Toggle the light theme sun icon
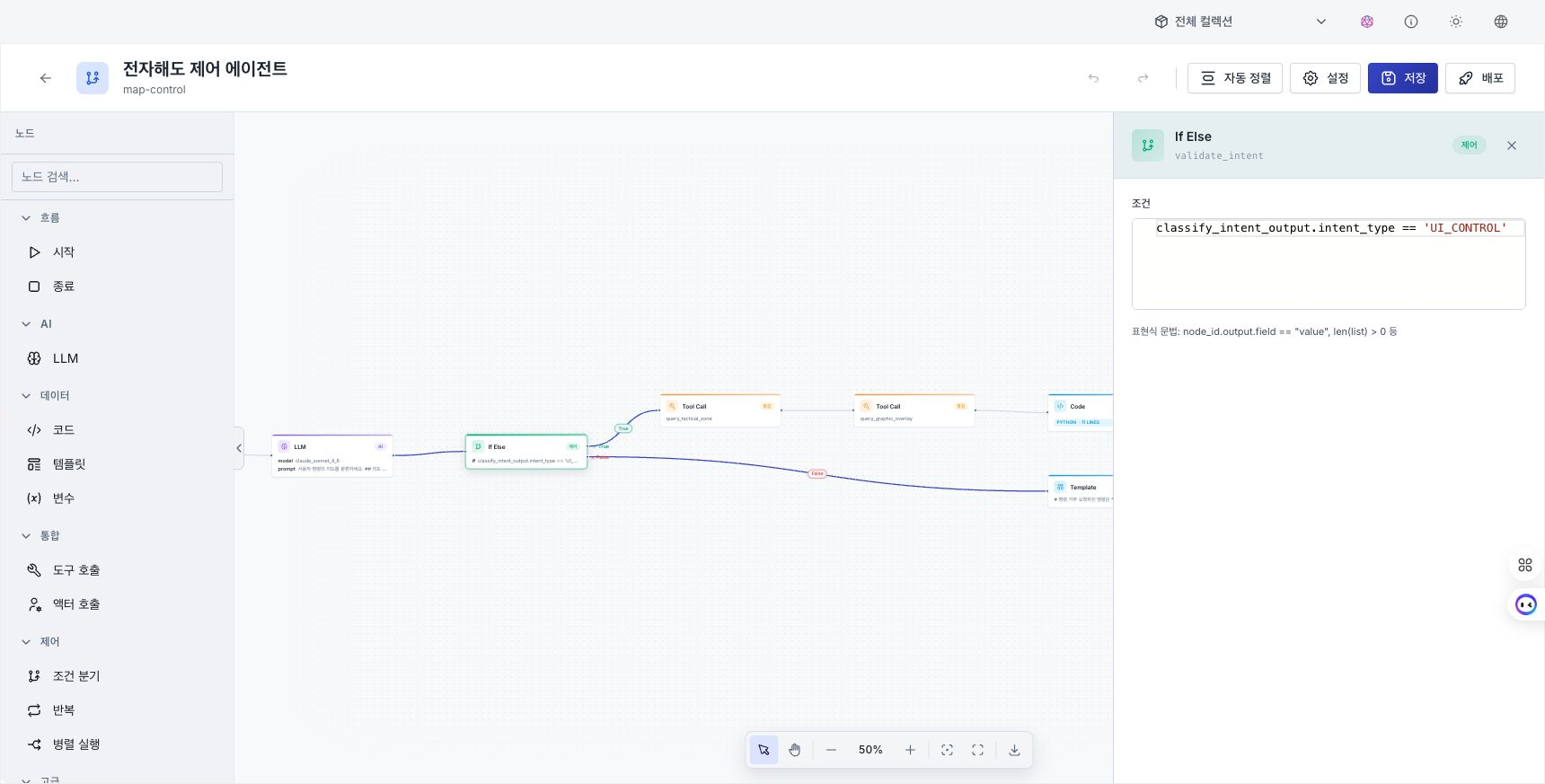Viewport: 1545px width, 784px height. (1456, 22)
